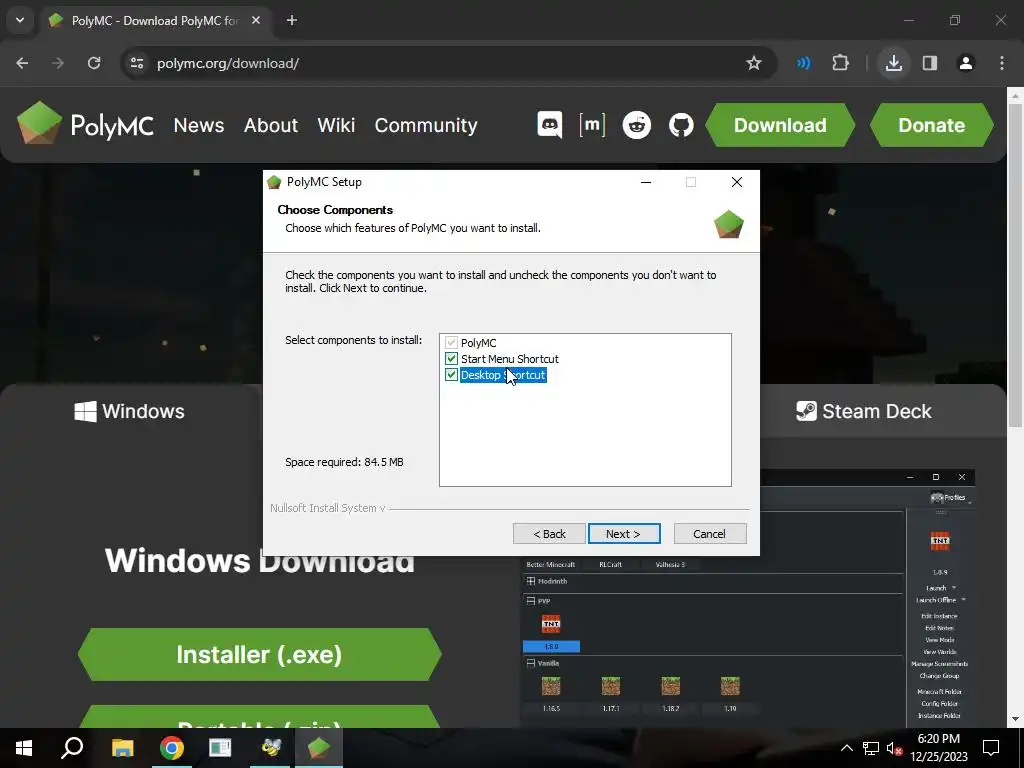Image resolution: width=1024 pixels, height=768 pixels.
Task: Open the GitHub icon link
Action: (681, 125)
